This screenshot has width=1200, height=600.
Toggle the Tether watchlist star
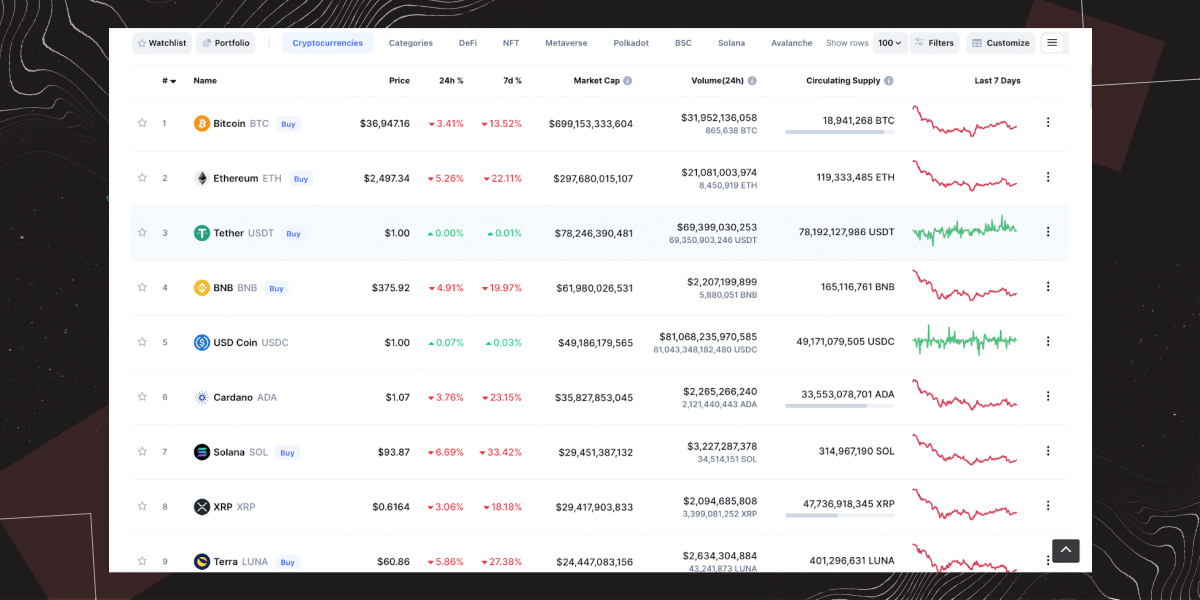click(x=142, y=233)
